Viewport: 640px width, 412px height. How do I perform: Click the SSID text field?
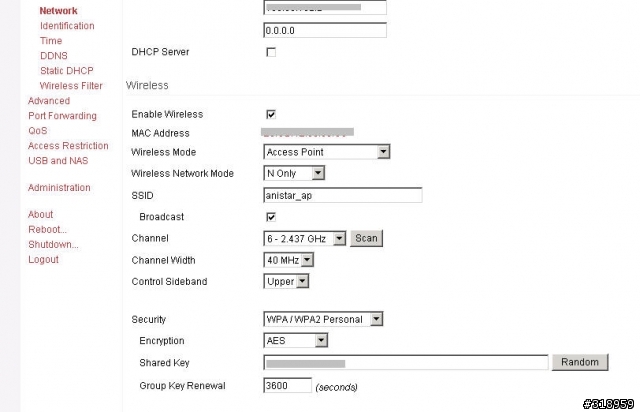pos(342,195)
